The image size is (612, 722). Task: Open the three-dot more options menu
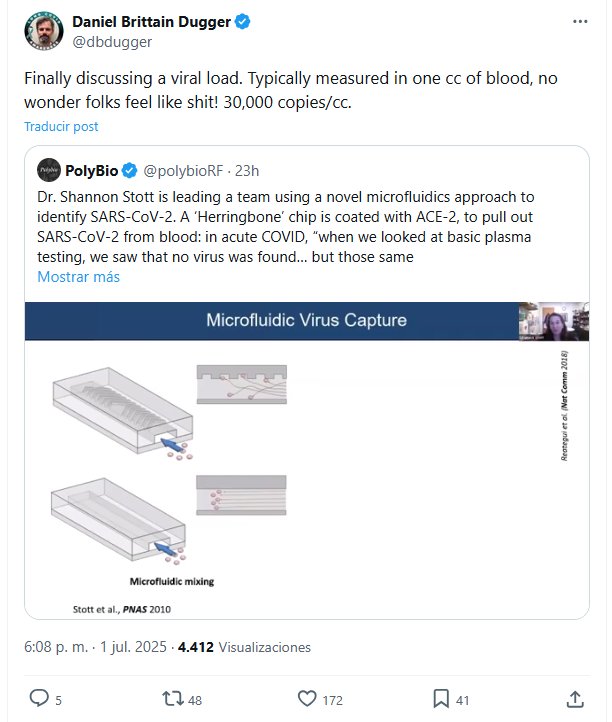[580, 21]
